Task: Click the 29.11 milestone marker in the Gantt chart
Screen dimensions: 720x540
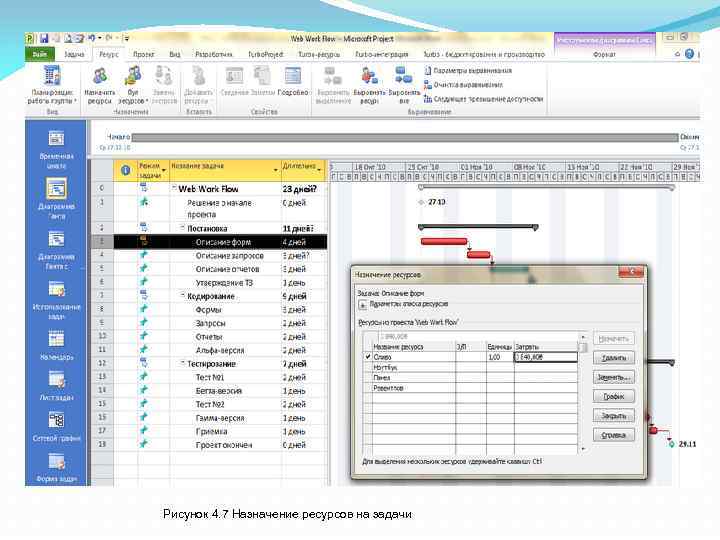Action: (671, 444)
